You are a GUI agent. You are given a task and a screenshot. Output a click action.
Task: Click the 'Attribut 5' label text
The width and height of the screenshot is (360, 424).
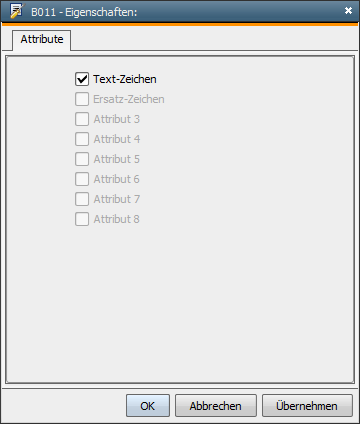coord(116,159)
